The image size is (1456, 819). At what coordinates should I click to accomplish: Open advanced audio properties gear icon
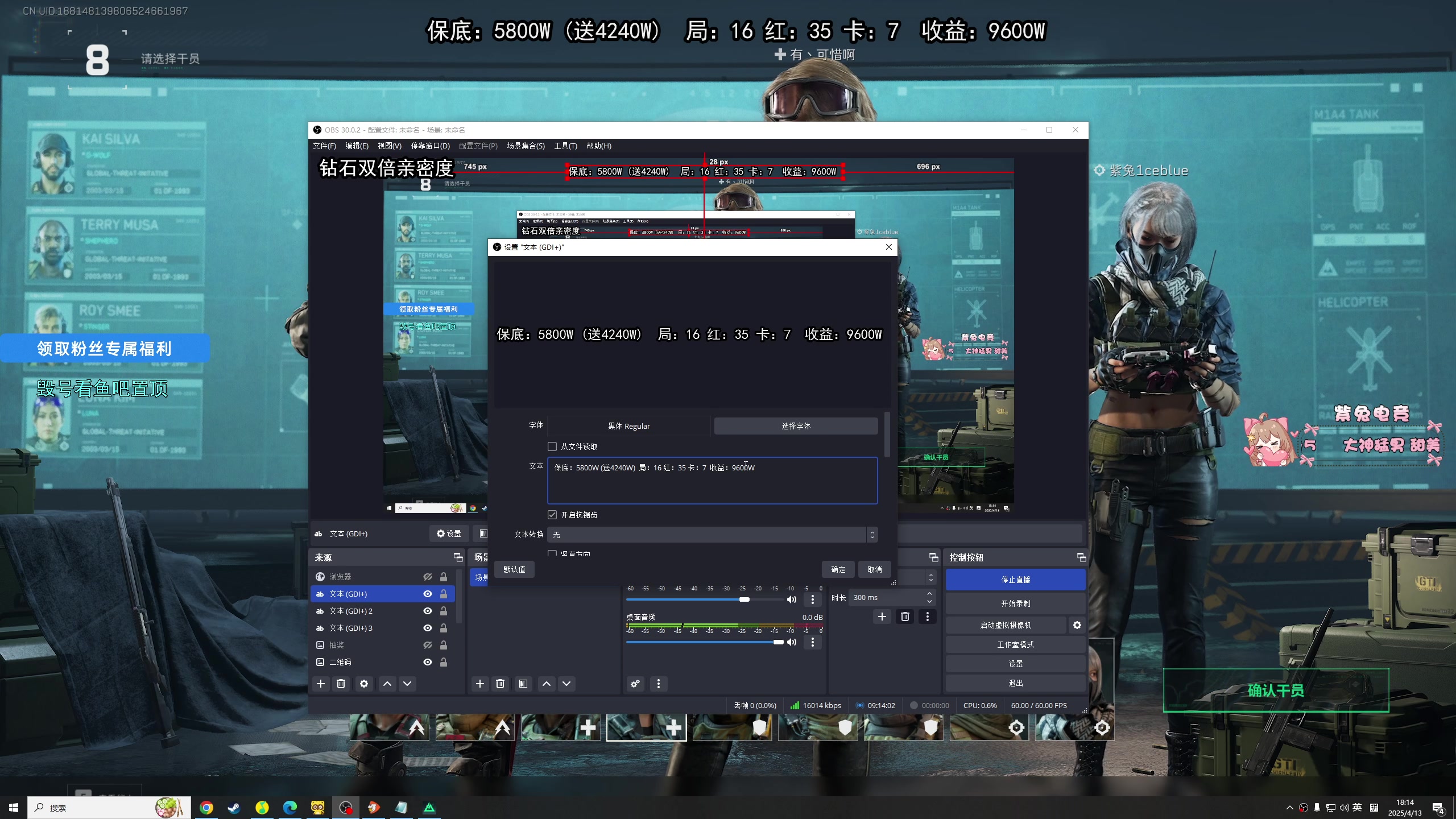635,684
